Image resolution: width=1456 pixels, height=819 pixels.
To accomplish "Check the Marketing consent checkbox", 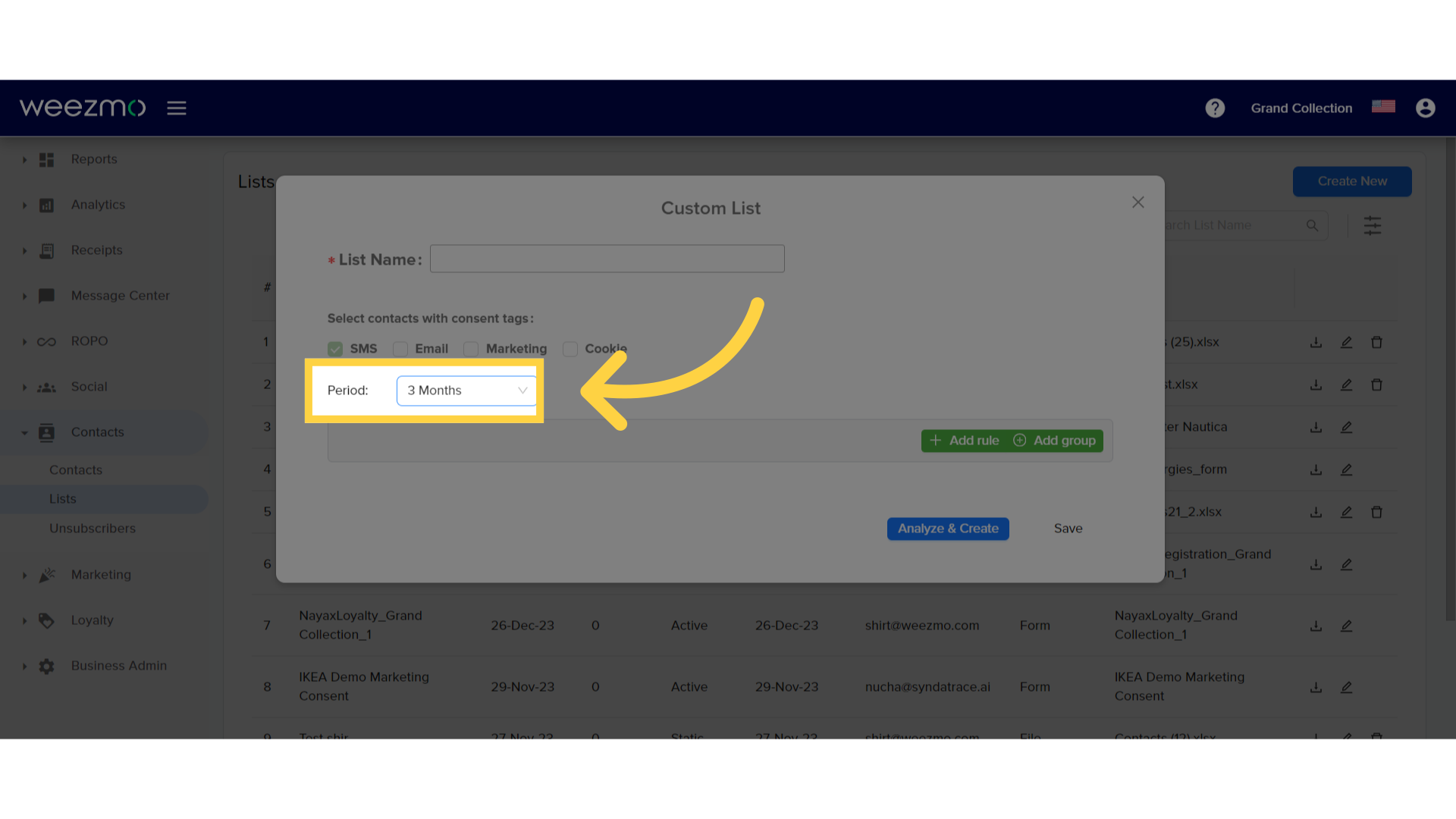I will pyautogui.click(x=471, y=349).
